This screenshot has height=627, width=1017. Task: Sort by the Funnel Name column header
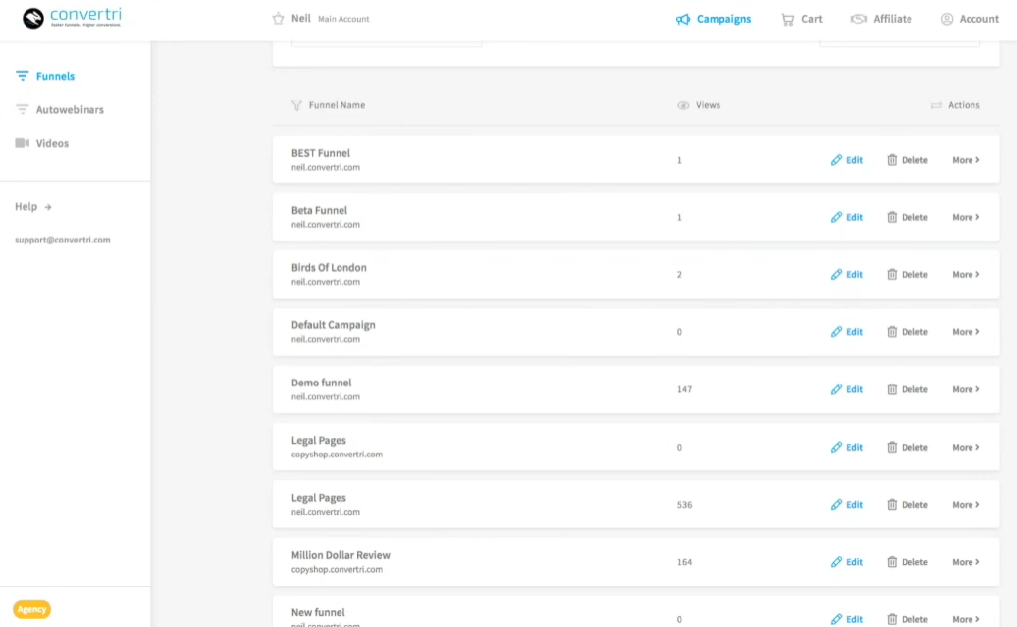[336, 105]
